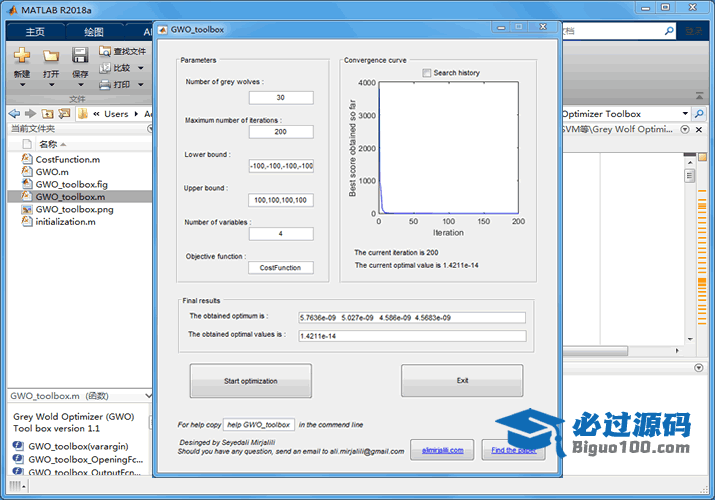
Task: Click the Upper bound input field
Action: coord(281,200)
